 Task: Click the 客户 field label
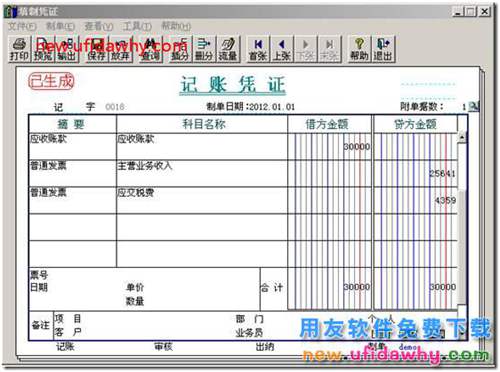(x=68, y=332)
